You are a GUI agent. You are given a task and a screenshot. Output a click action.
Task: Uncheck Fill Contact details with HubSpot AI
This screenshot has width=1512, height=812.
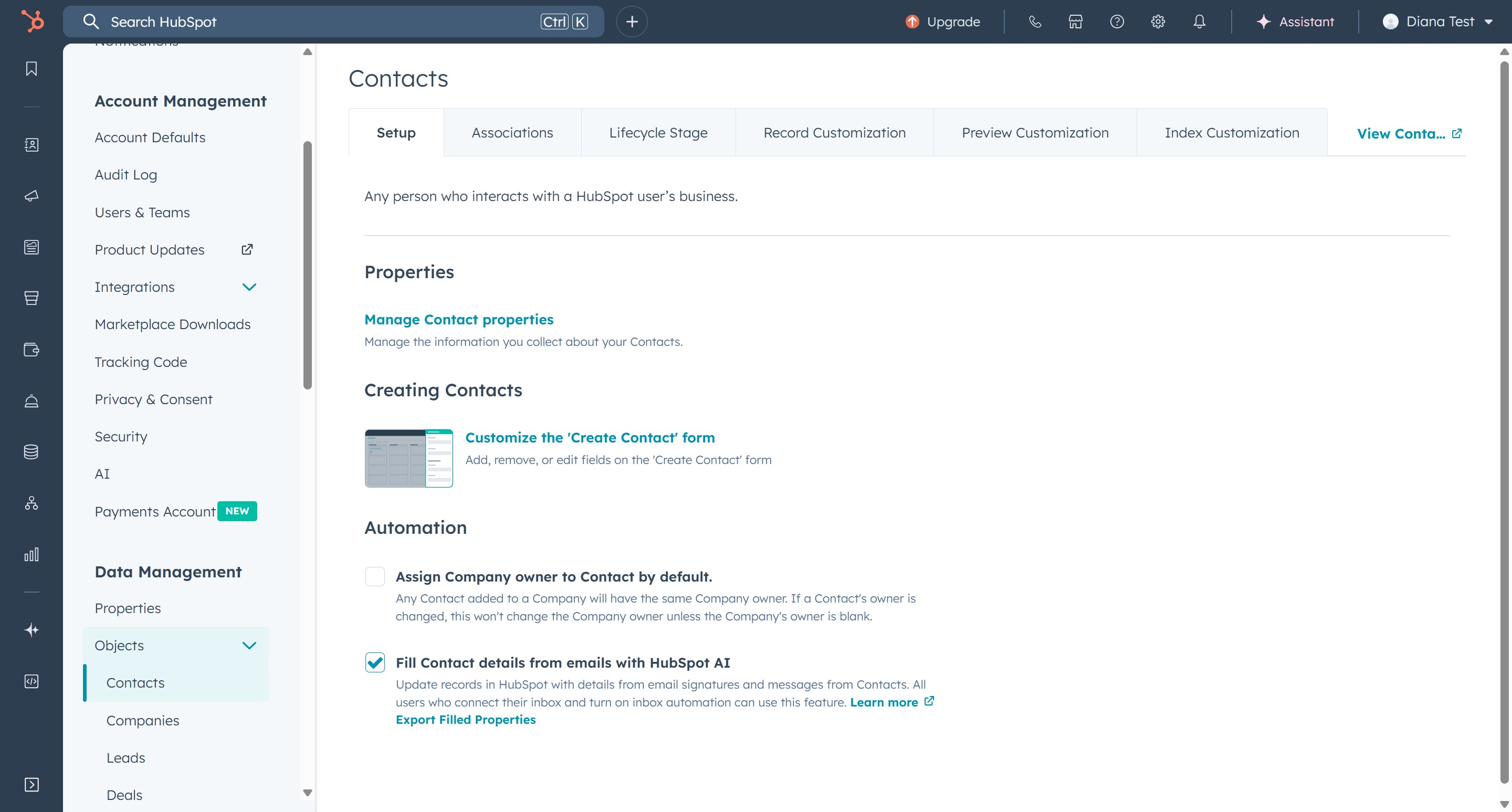(x=375, y=662)
